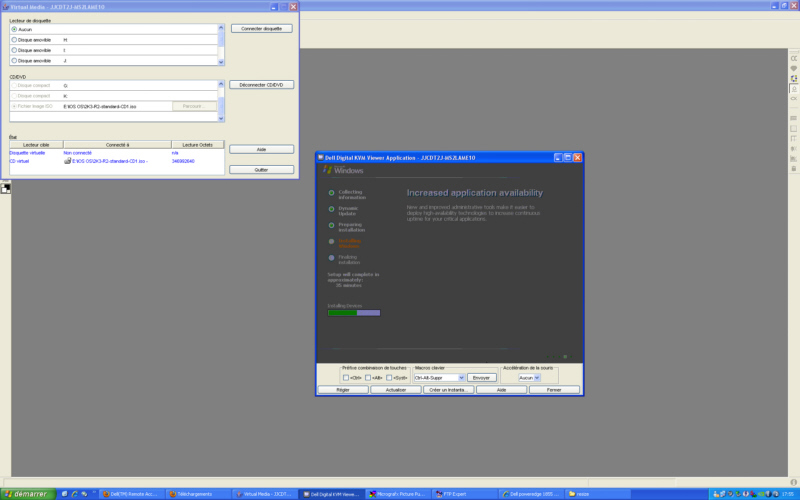Click the Installing Devices progress bar
Image resolution: width=800 pixels, height=500 pixels.
pyautogui.click(x=354, y=313)
